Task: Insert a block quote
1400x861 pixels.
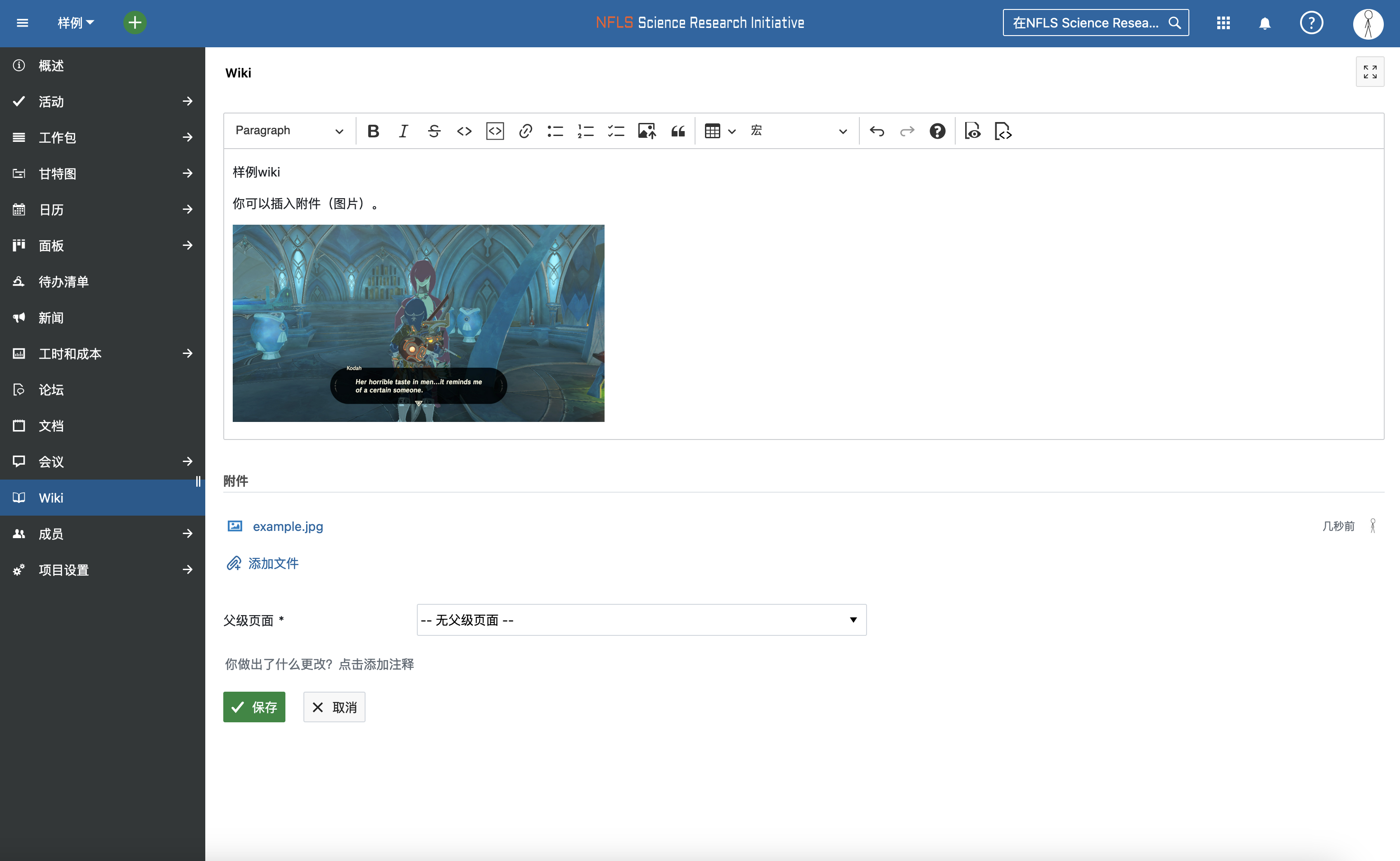Action: pos(677,131)
